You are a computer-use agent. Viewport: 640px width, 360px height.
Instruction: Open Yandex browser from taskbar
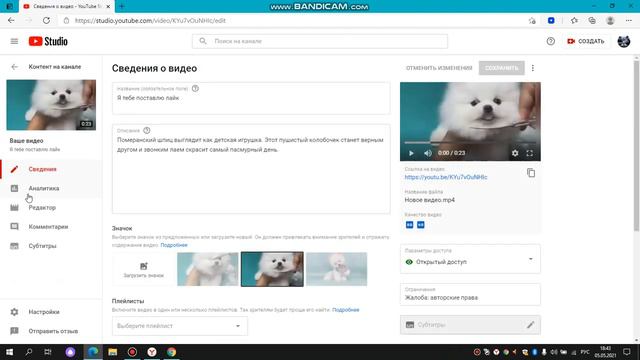(x=152, y=352)
